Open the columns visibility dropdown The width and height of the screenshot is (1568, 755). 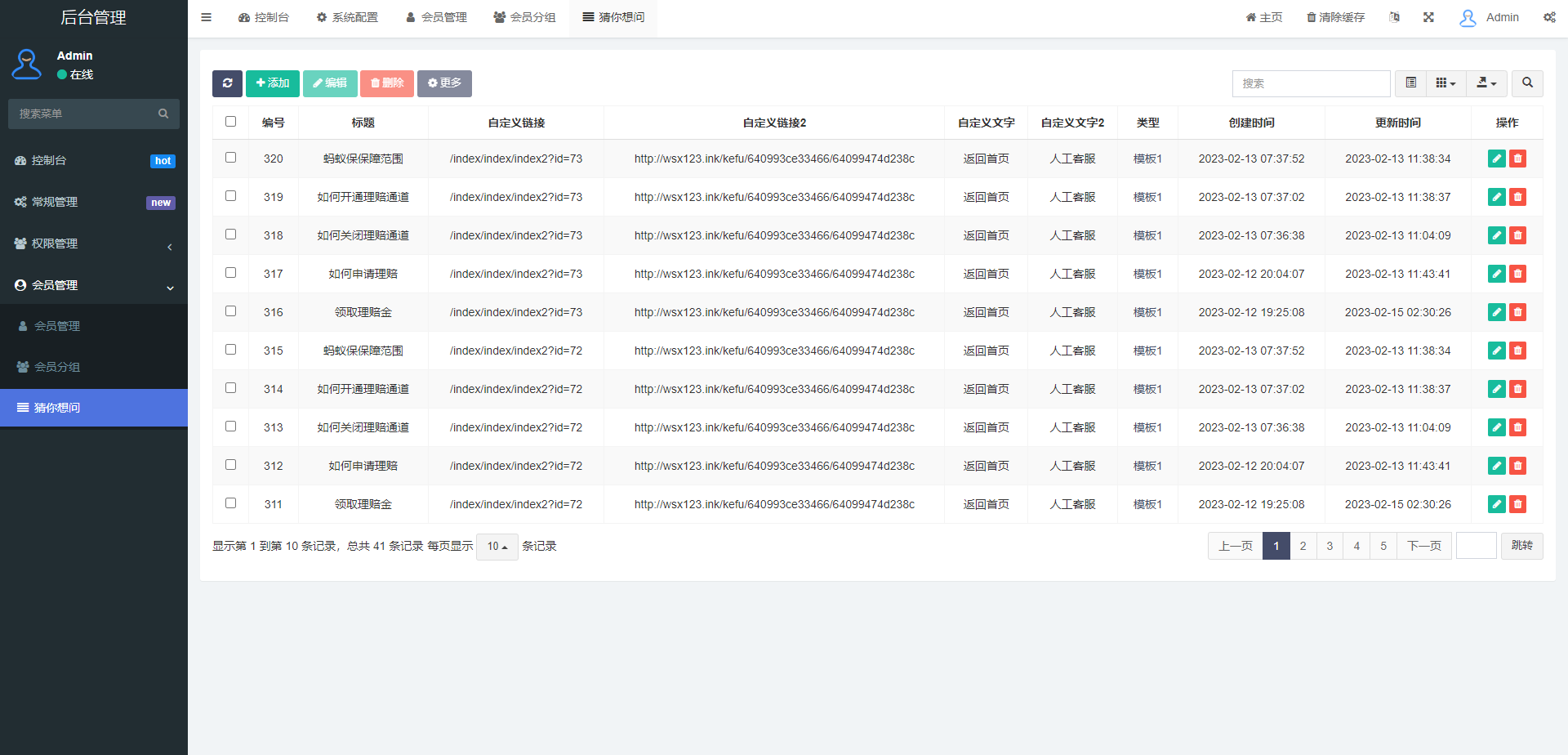point(1445,83)
